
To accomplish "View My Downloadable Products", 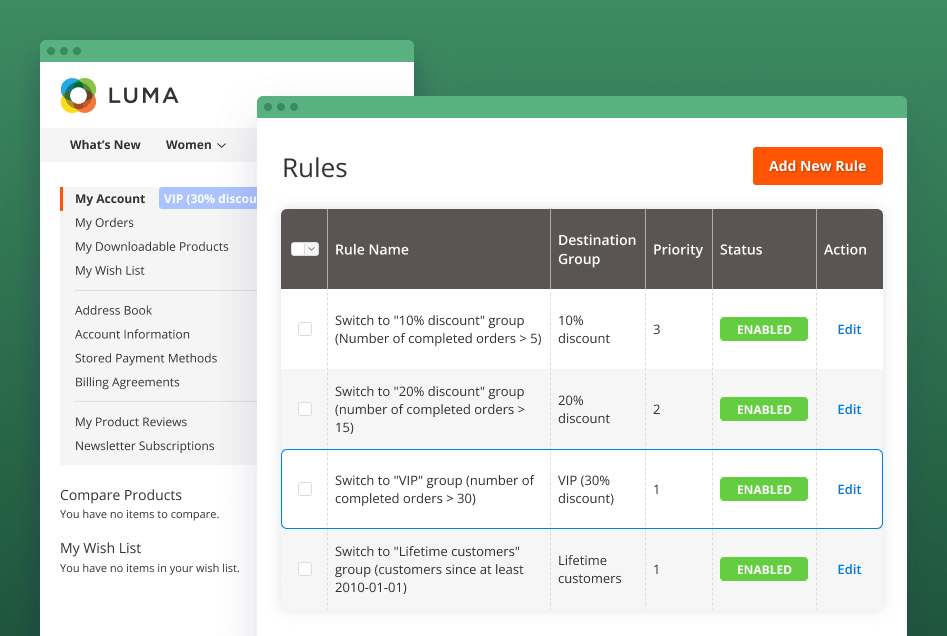I will coord(151,246).
